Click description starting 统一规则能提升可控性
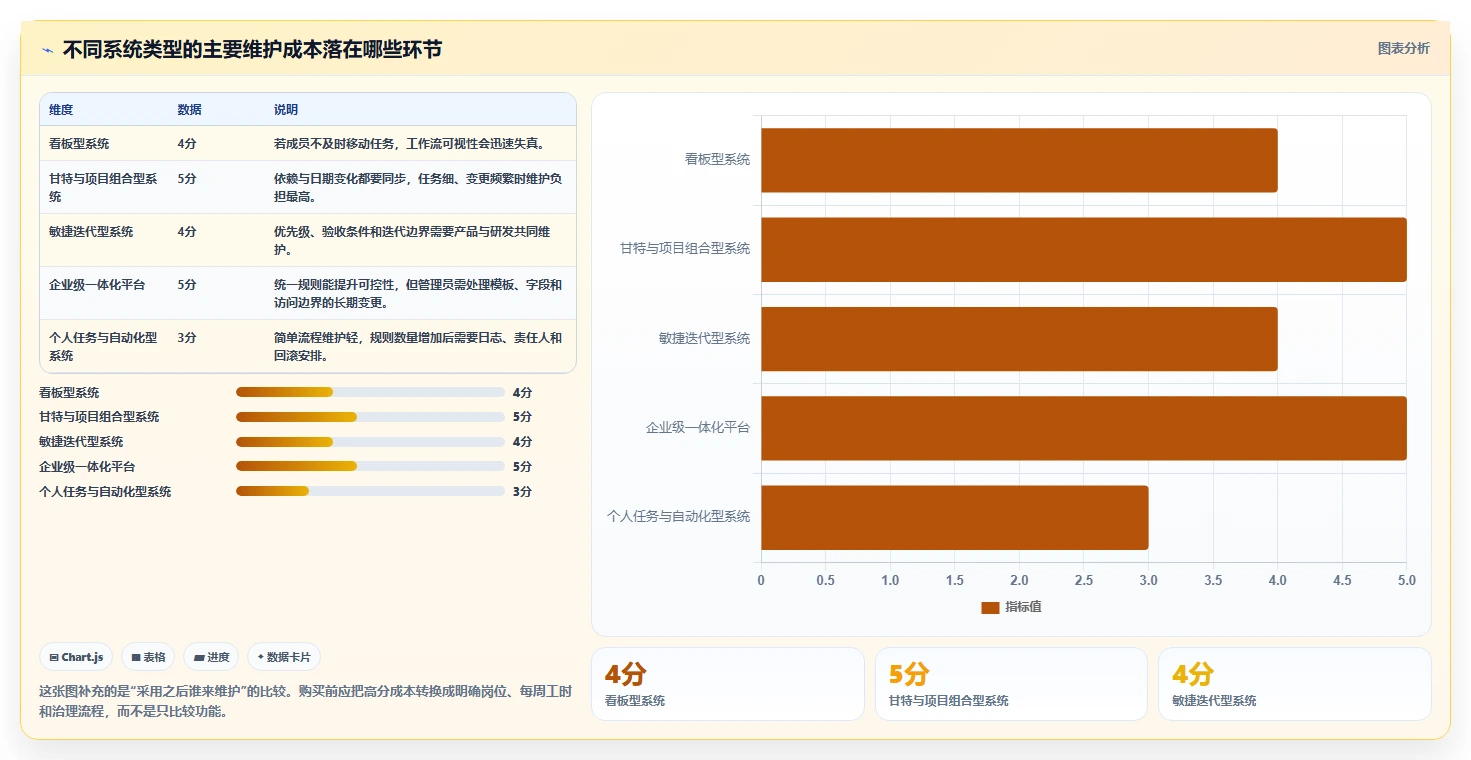Screen dimensions: 1471x760 click(418, 293)
